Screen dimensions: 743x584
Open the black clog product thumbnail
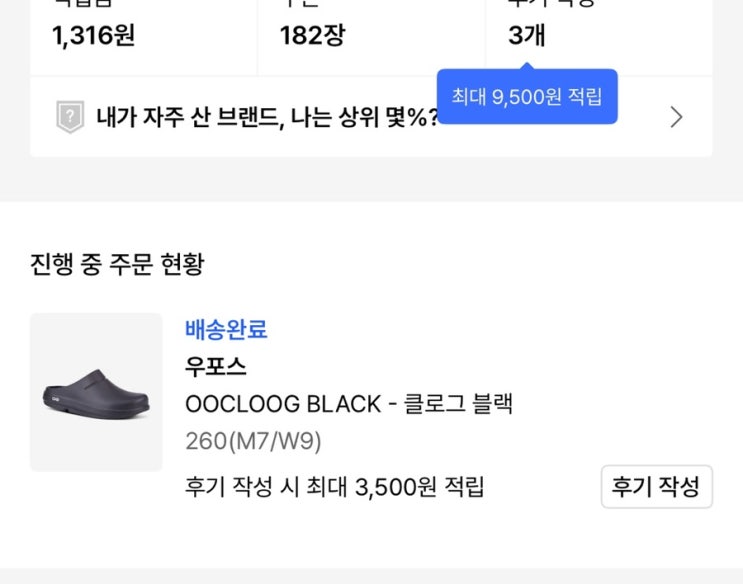[x=96, y=392]
